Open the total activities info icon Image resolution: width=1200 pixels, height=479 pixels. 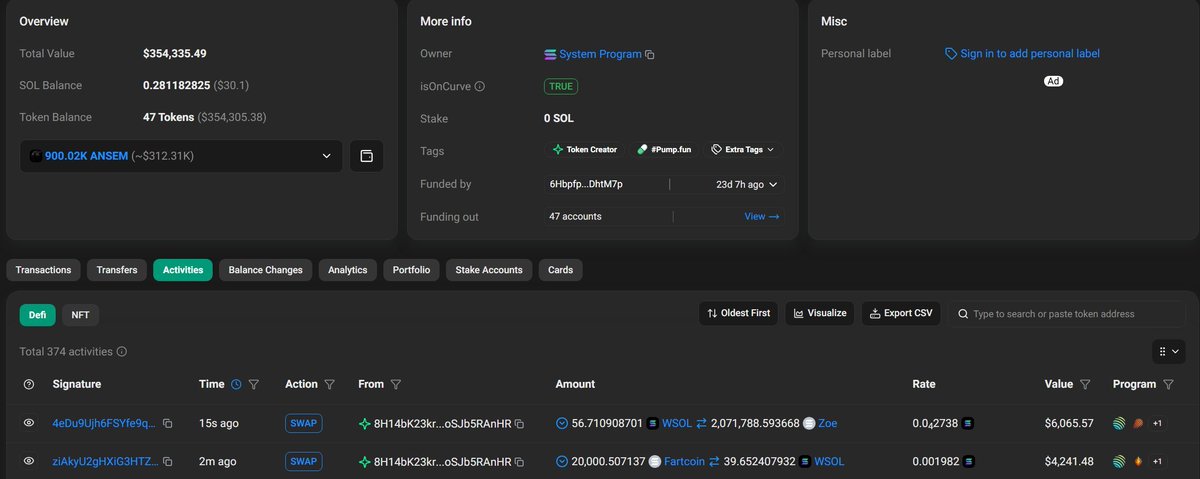pyautogui.click(x=122, y=352)
